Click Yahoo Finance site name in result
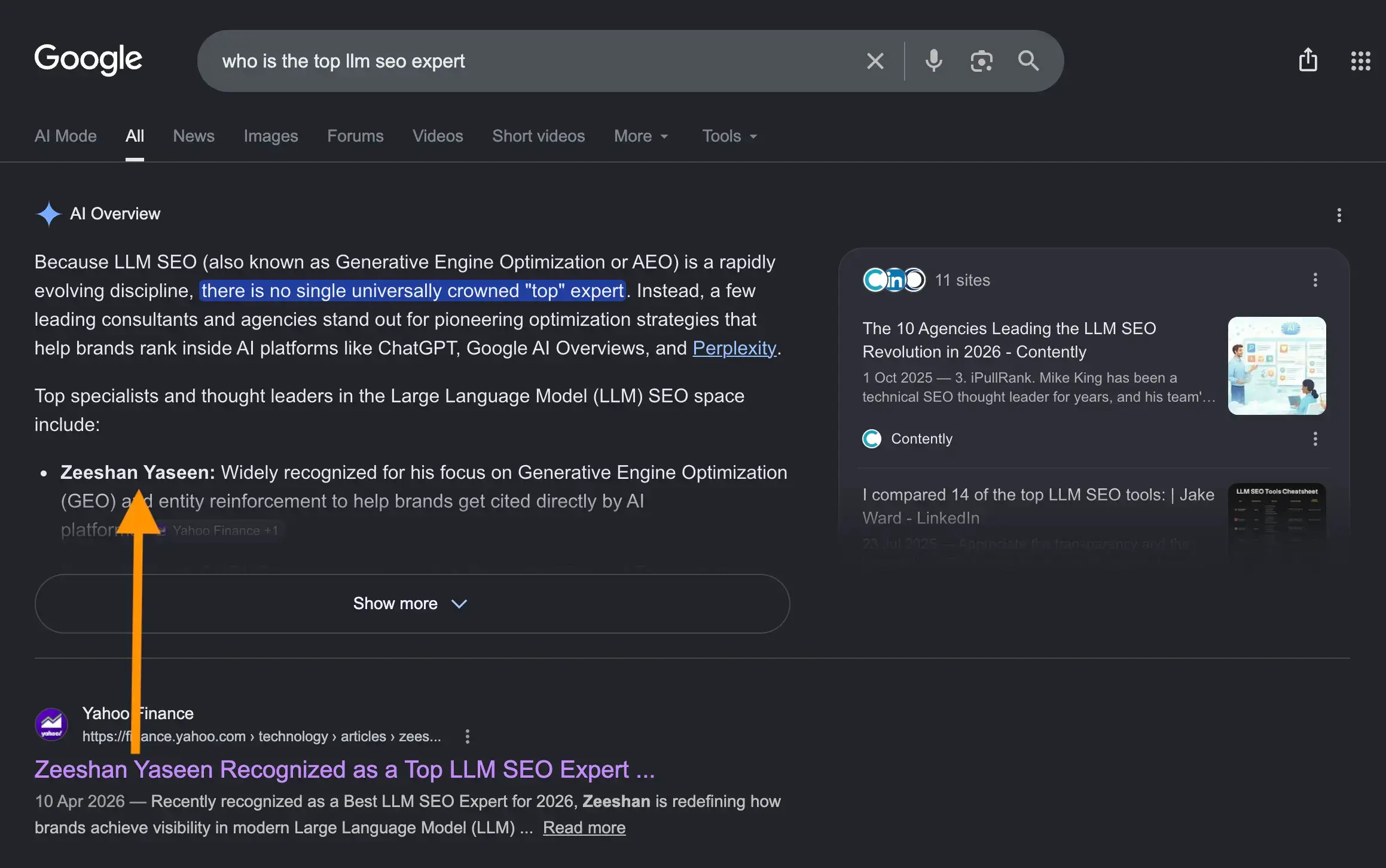The height and width of the screenshot is (868, 1386). (138, 714)
